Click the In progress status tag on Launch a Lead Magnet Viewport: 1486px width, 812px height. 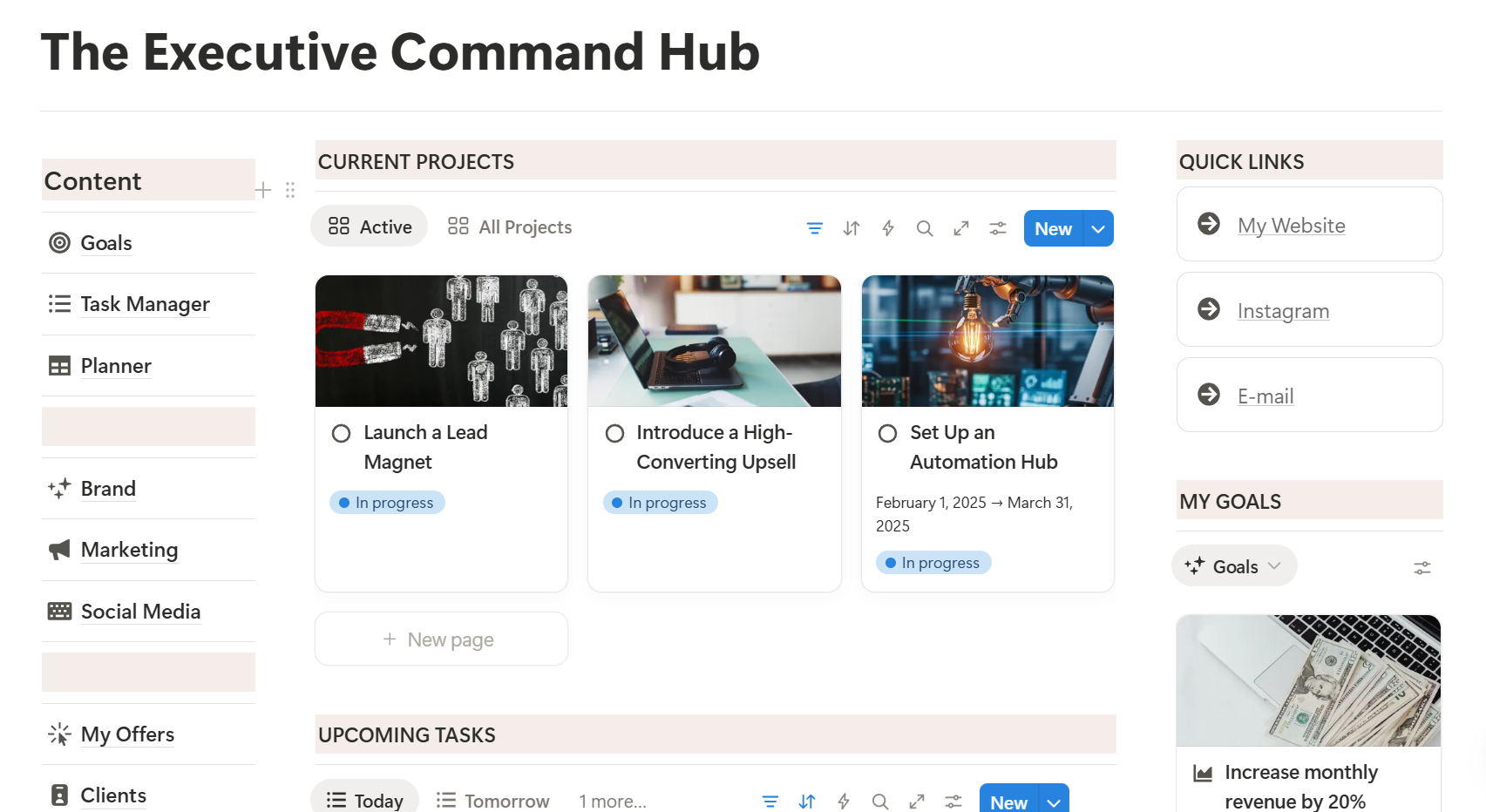pyautogui.click(x=387, y=503)
